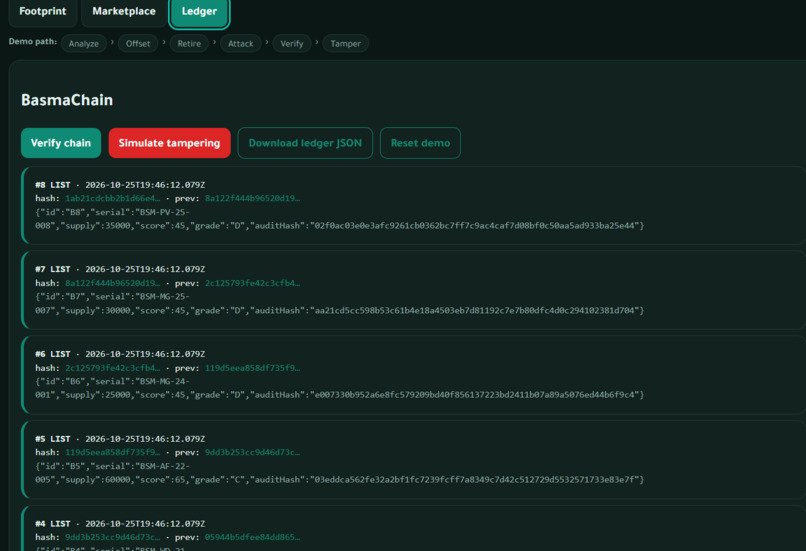Open the Marketplace tab
806x551 pixels.
tap(124, 11)
